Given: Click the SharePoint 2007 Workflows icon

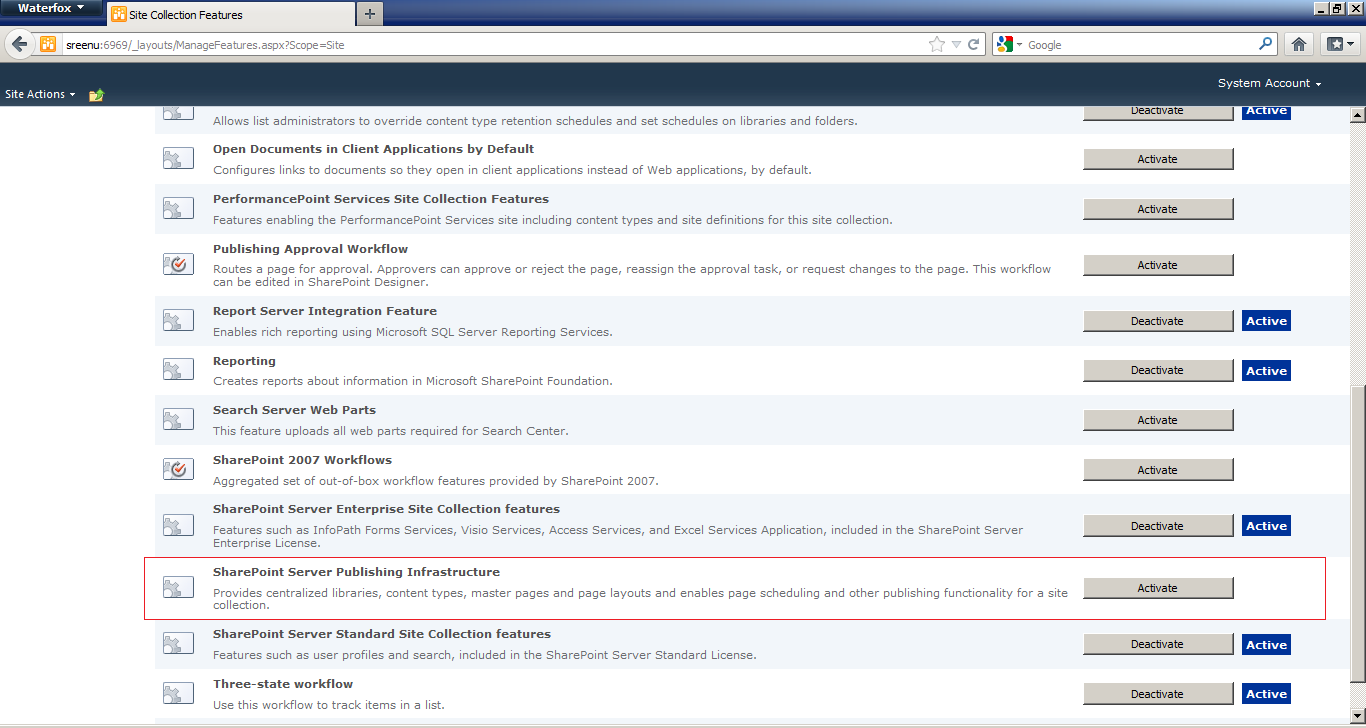Looking at the screenshot, I should (x=178, y=469).
